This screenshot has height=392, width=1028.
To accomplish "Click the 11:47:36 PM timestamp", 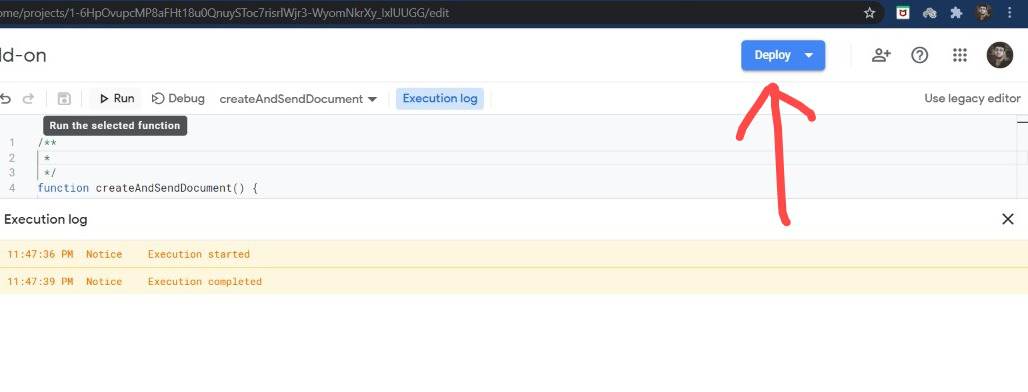I will click(x=41, y=254).
